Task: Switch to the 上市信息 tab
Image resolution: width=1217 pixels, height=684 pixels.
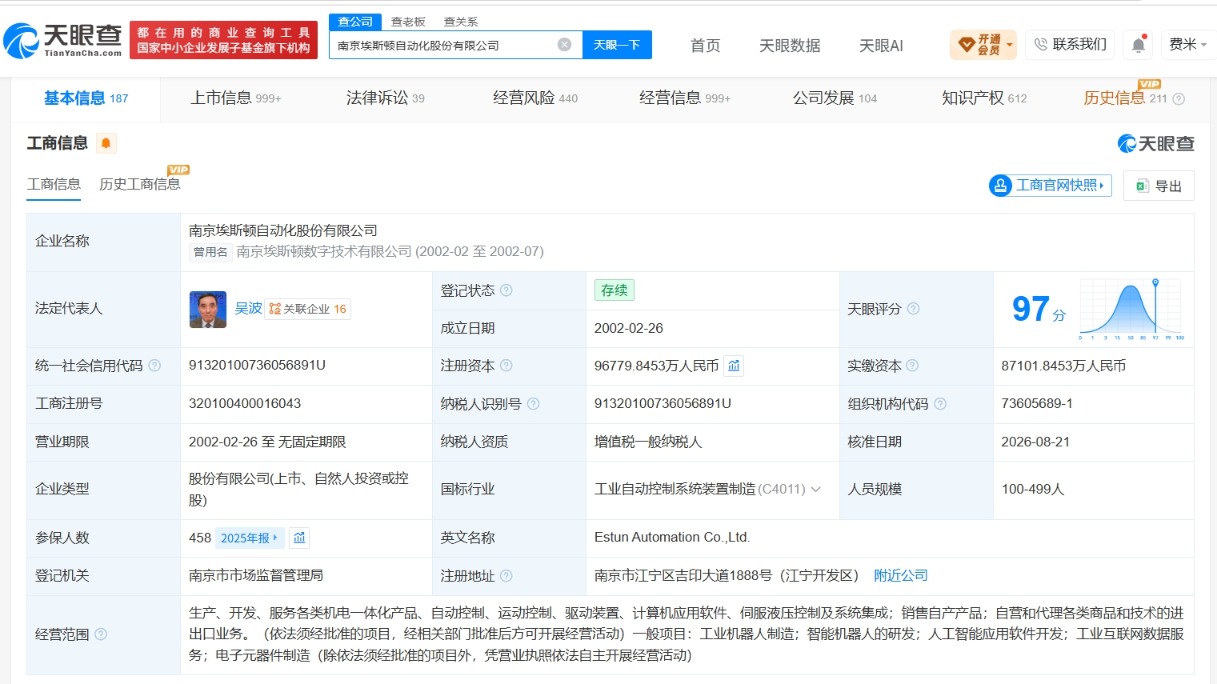Action: pos(236,98)
